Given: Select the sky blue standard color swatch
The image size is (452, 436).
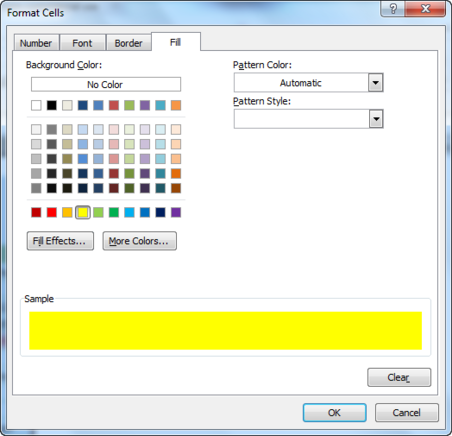Looking at the screenshot, I should point(129,212).
